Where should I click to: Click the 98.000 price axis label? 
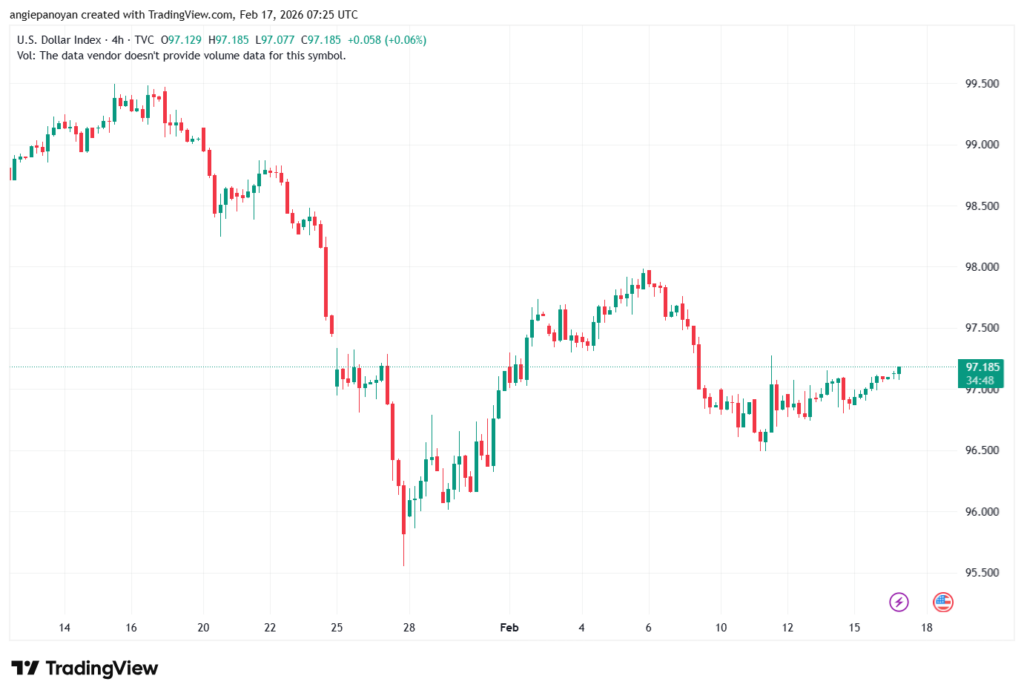point(983,268)
